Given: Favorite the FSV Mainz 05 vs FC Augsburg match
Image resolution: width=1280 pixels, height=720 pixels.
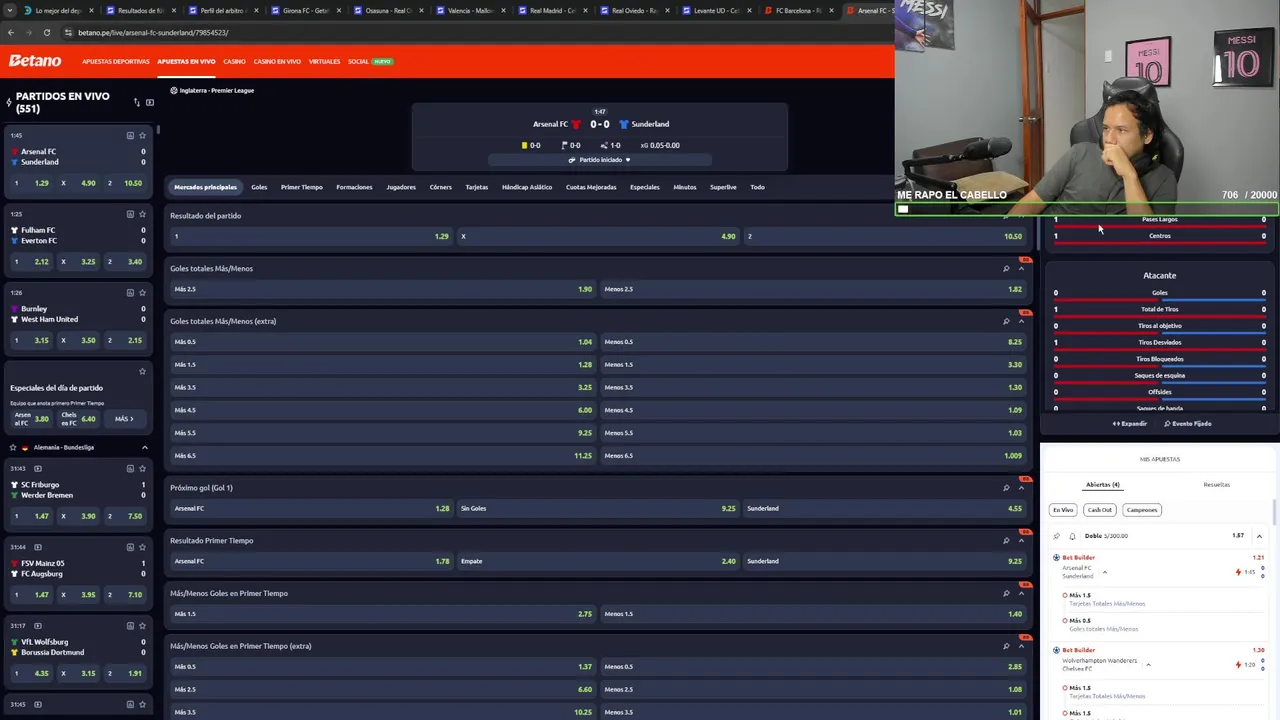Looking at the screenshot, I should coord(143,547).
